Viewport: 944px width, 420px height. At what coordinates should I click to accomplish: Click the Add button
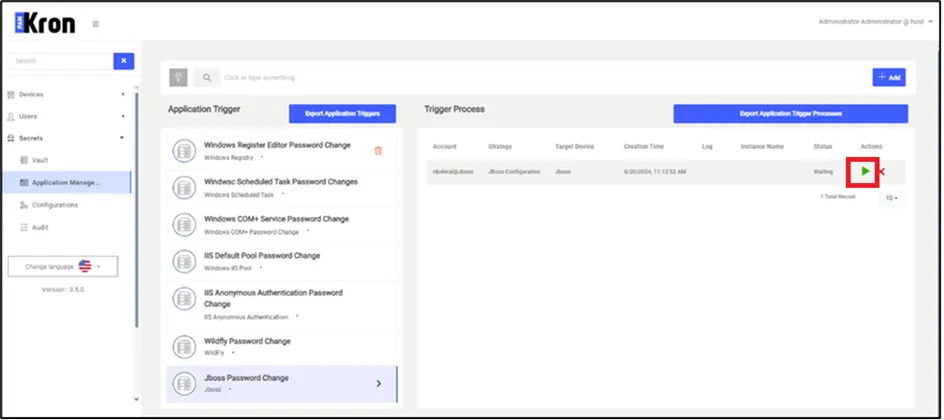(889, 77)
